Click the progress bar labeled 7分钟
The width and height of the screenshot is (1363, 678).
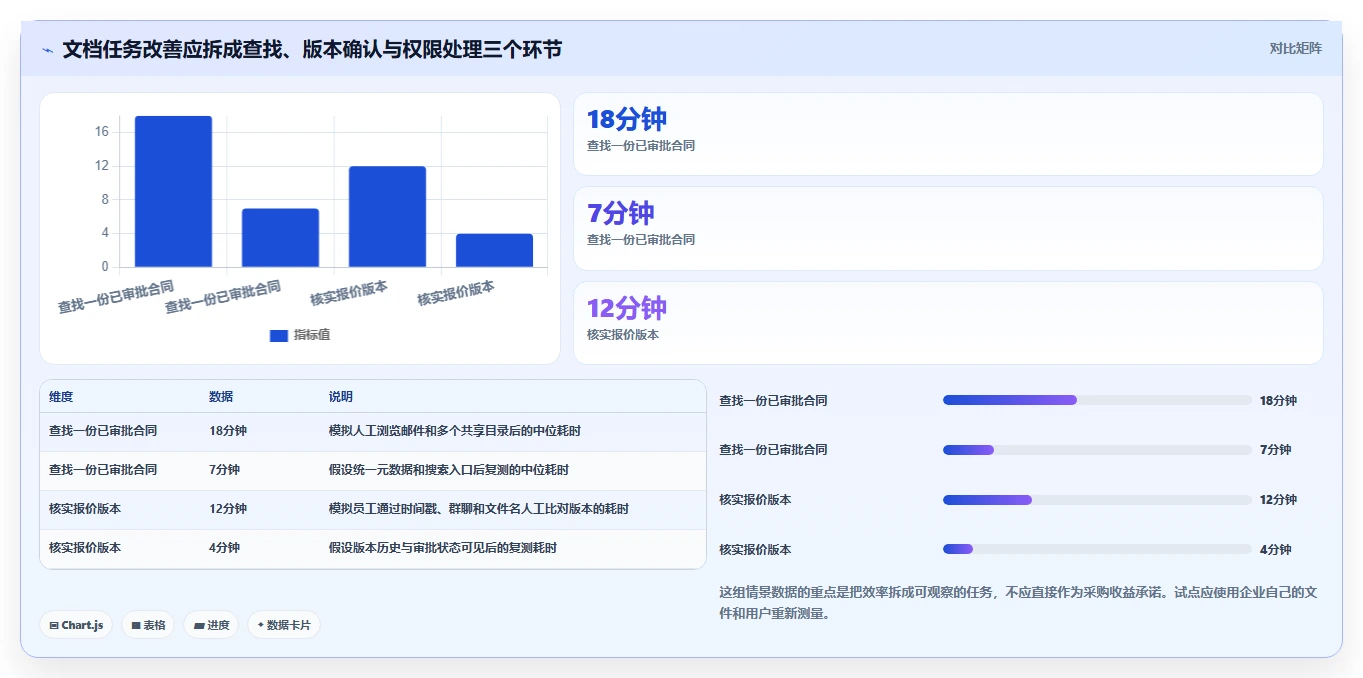1097,450
